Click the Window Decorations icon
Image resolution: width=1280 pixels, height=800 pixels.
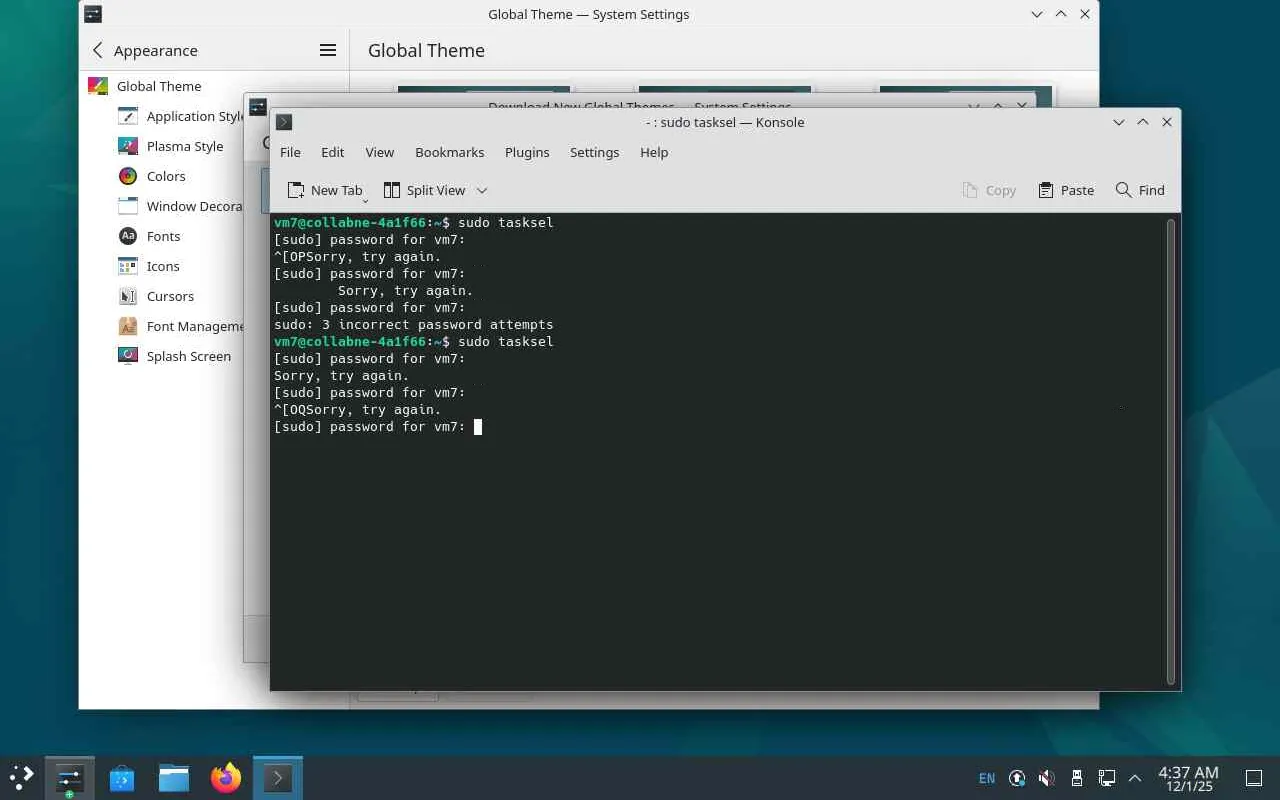(x=128, y=206)
